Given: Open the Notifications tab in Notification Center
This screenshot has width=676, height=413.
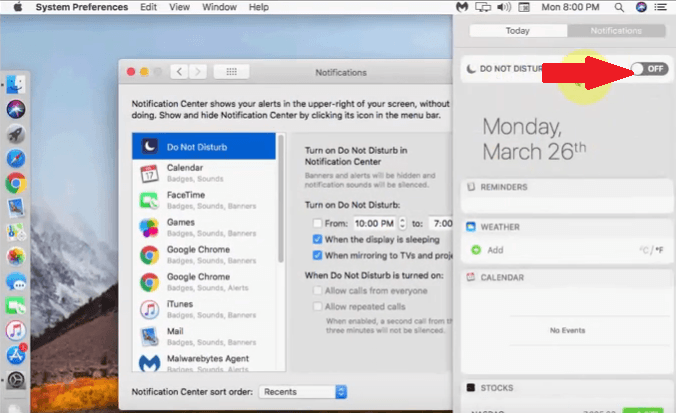Looking at the screenshot, I should [x=615, y=31].
